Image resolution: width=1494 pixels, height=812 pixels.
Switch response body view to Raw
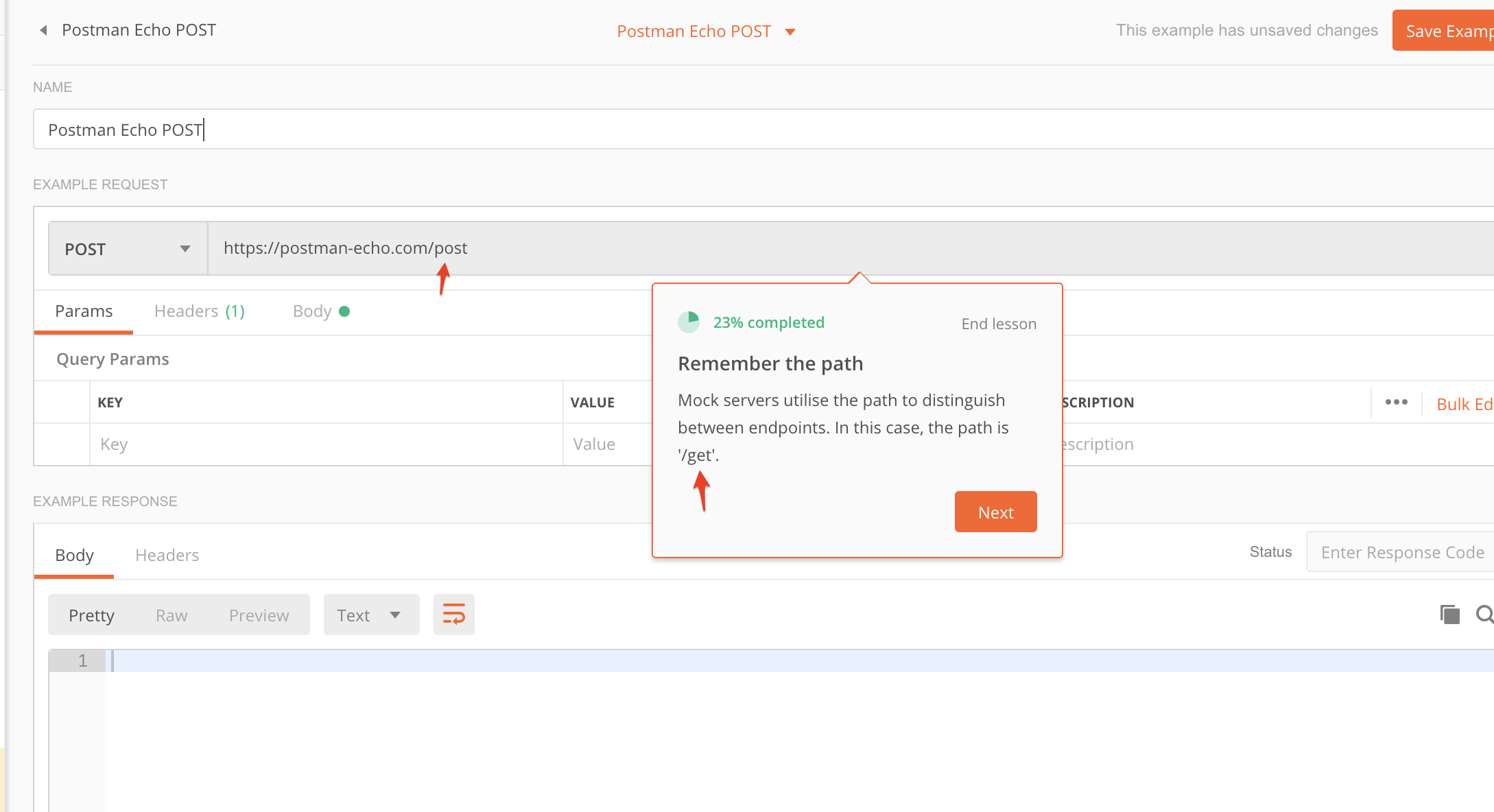coord(171,614)
